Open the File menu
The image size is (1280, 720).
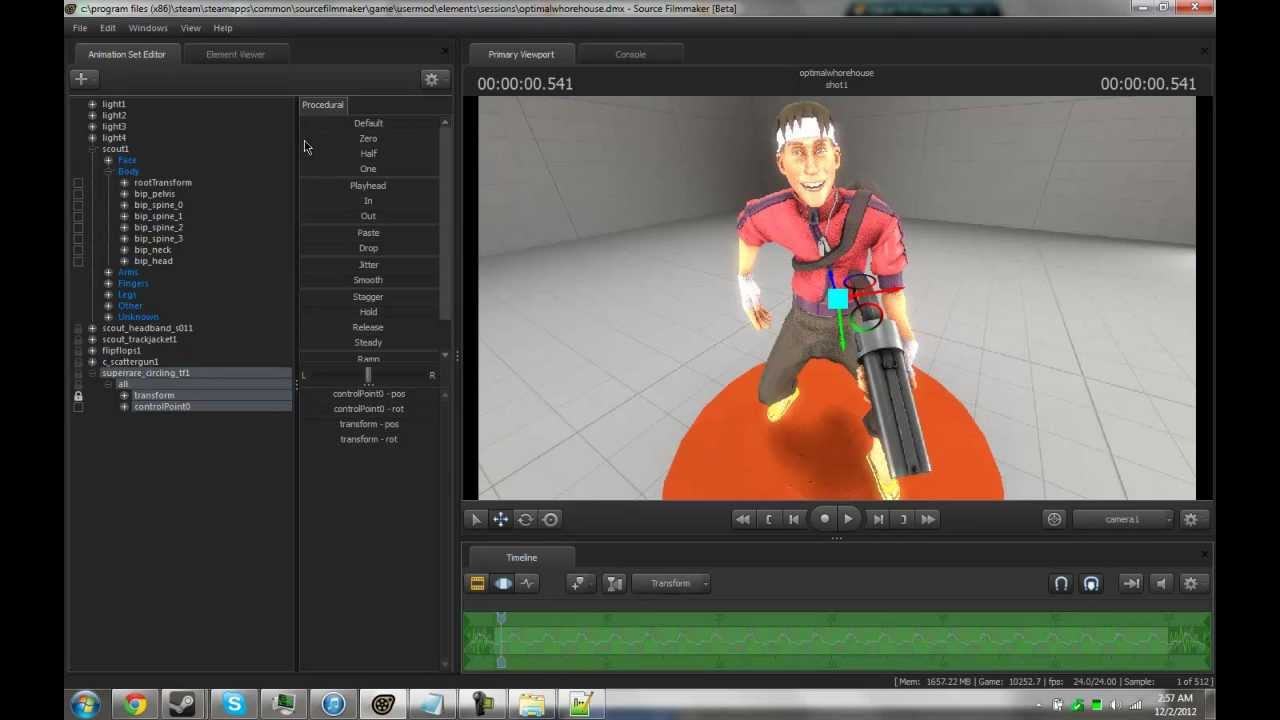pyautogui.click(x=80, y=28)
